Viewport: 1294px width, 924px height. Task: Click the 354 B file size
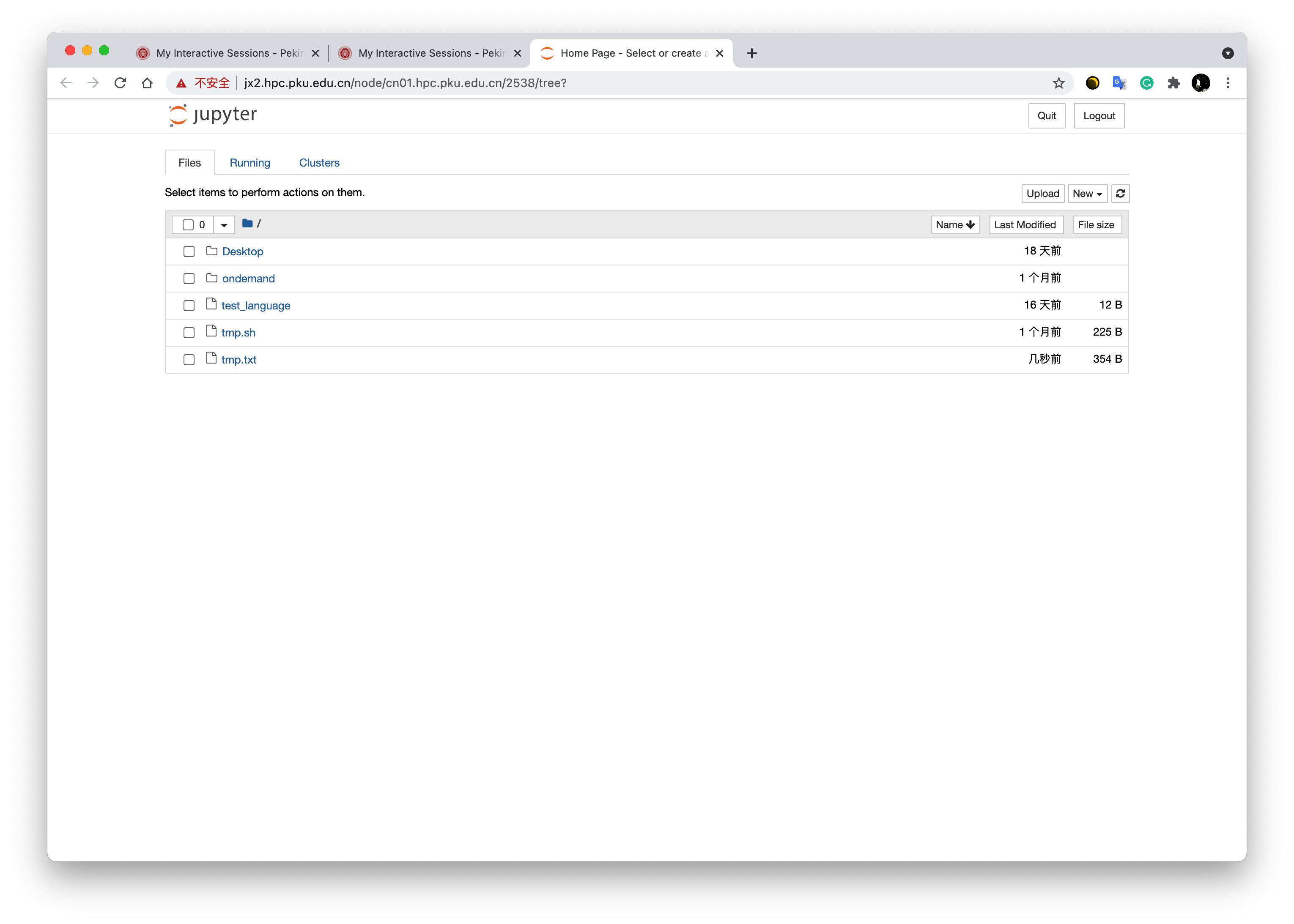click(1107, 359)
